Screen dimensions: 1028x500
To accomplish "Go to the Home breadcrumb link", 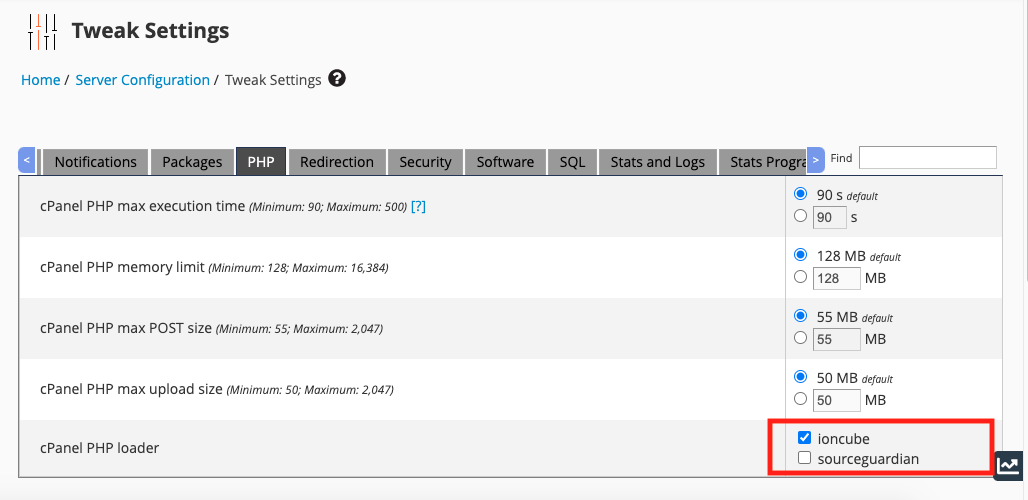I will pyautogui.click(x=40, y=80).
